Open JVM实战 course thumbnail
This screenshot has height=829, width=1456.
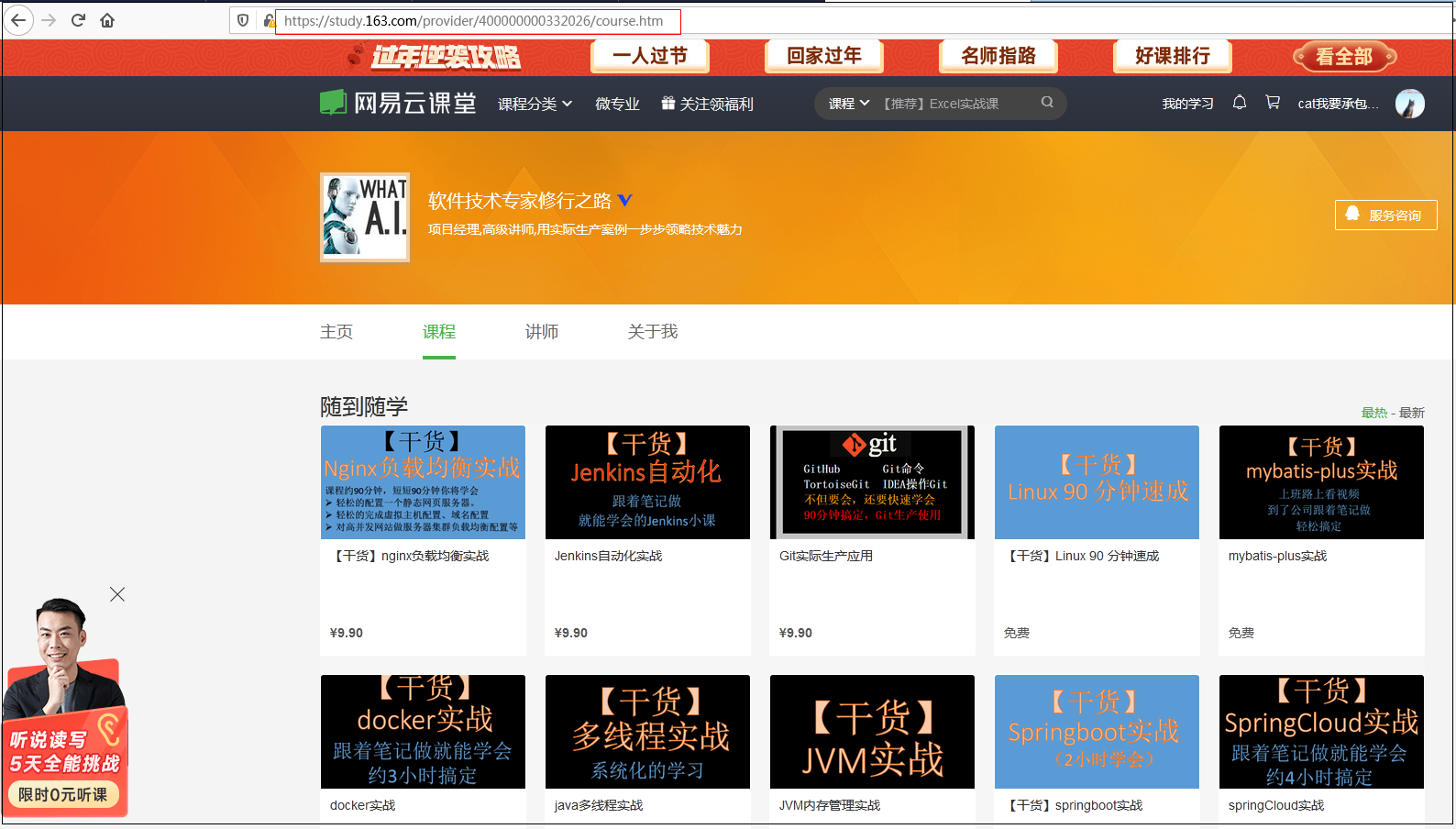[x=872, y=732]
